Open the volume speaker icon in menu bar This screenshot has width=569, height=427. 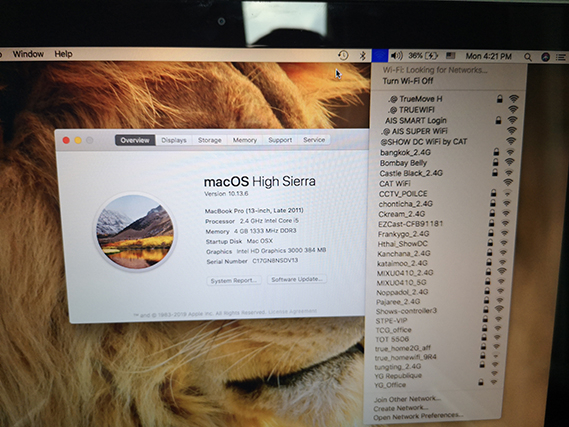(x=397, y=56)
